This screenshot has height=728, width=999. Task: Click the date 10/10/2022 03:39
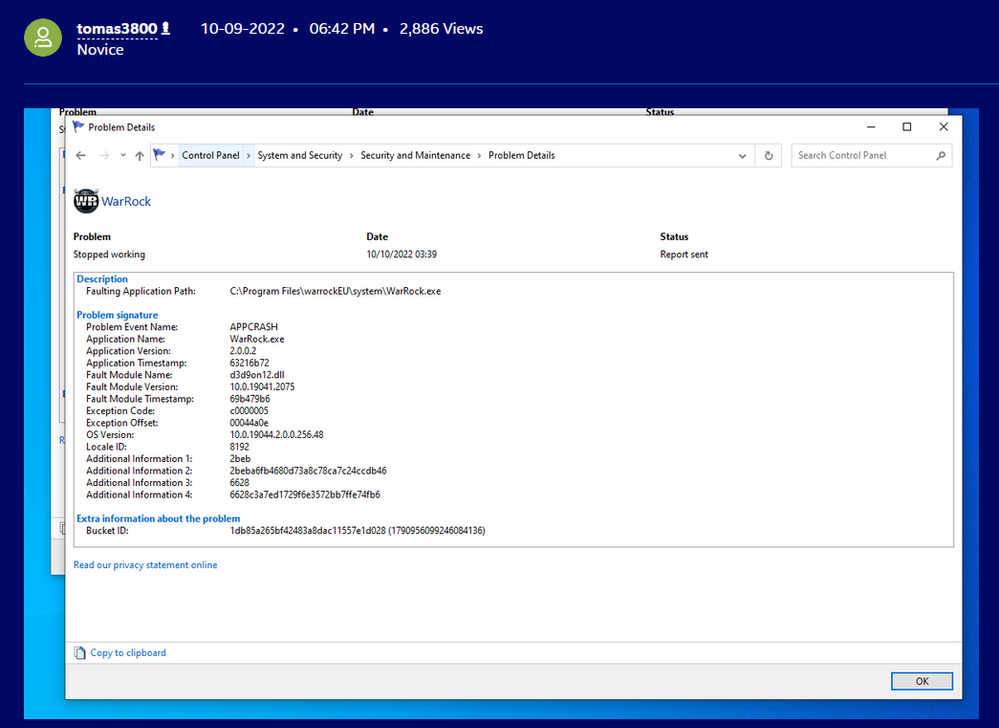[401, 254]
